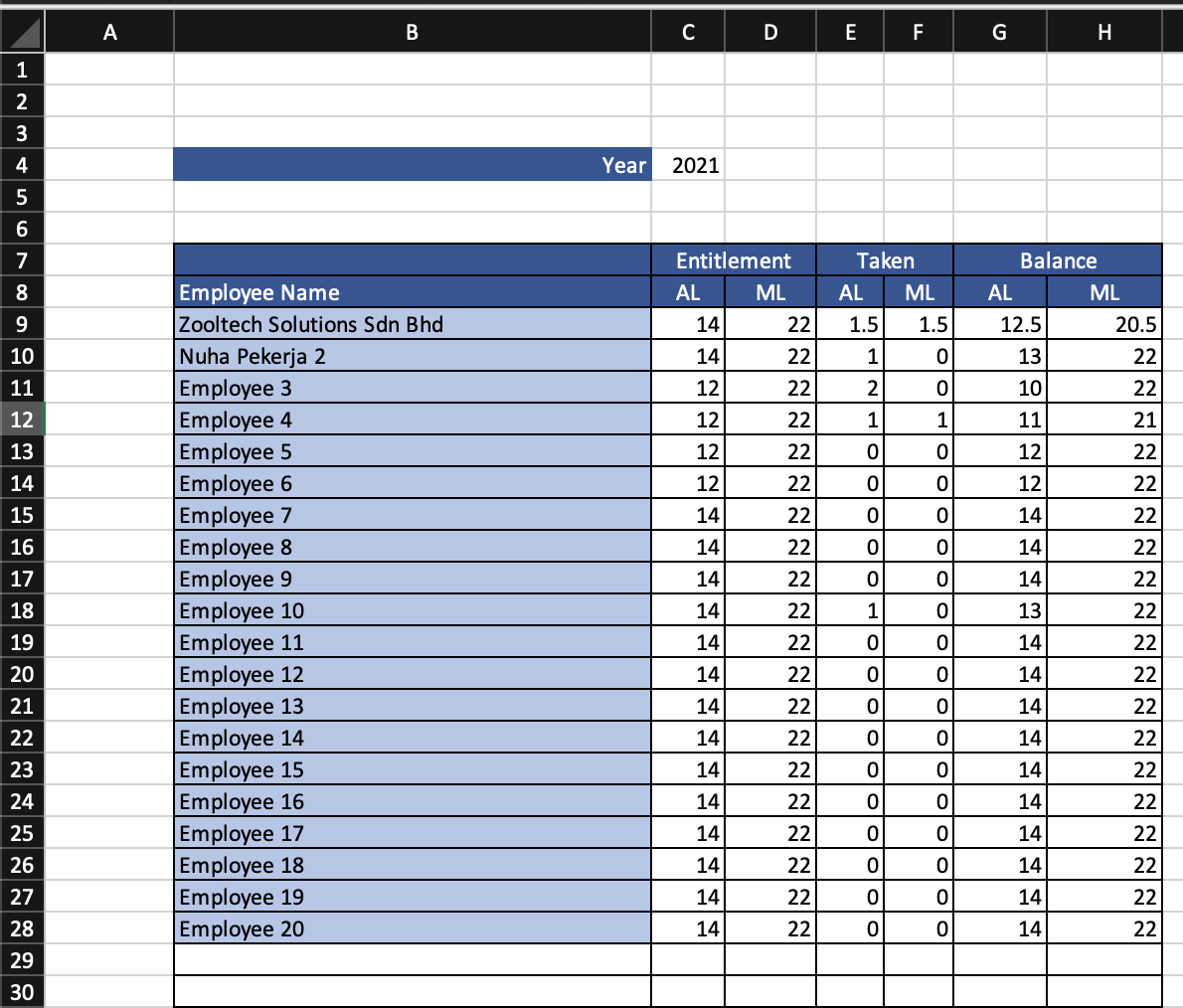Click the Employee Name header cell
The image size is (1183, 1008).
412,292
